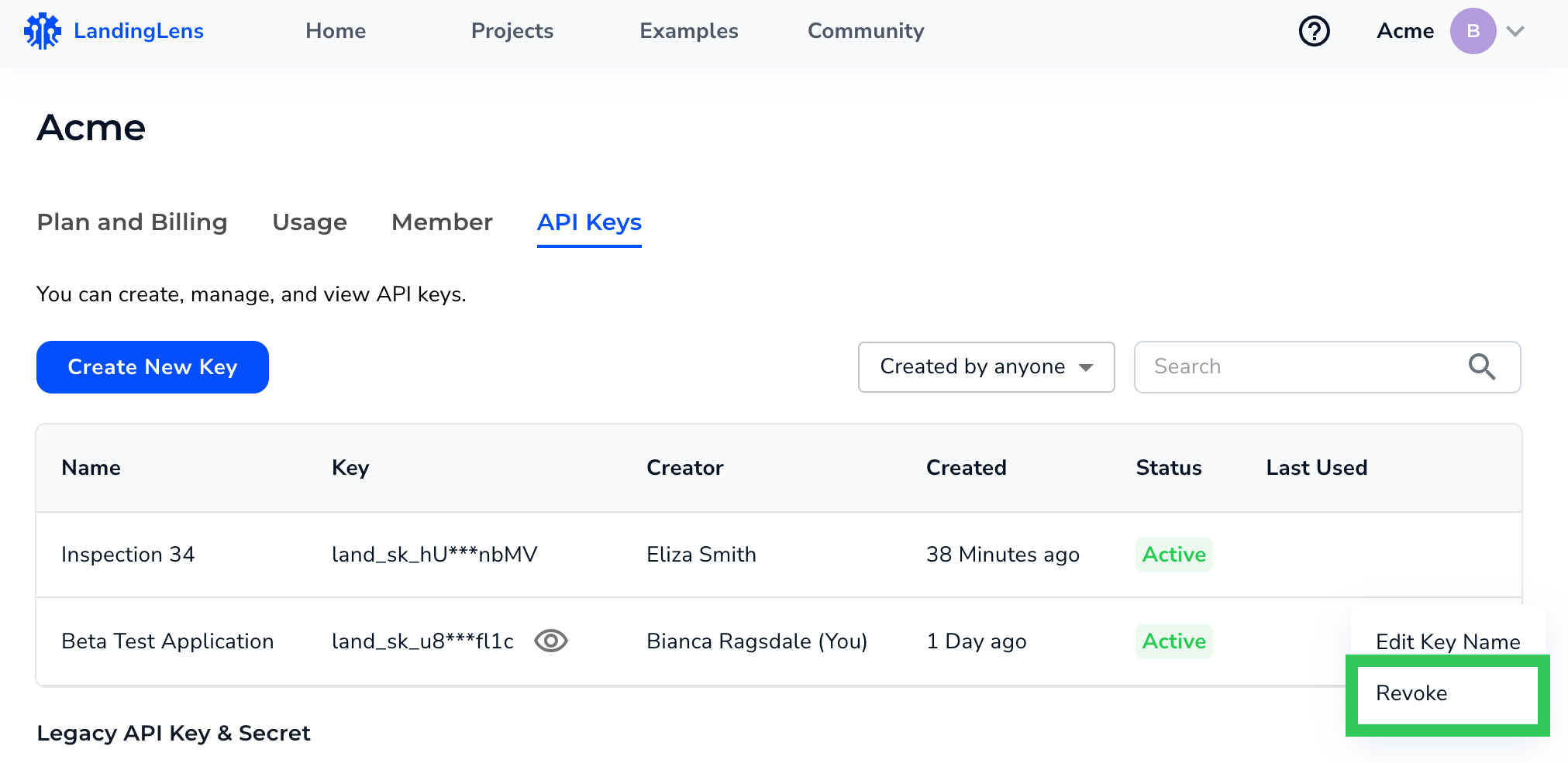
Task: Click Active status badge for Inspection 34
Action: tap(1174, 555)
